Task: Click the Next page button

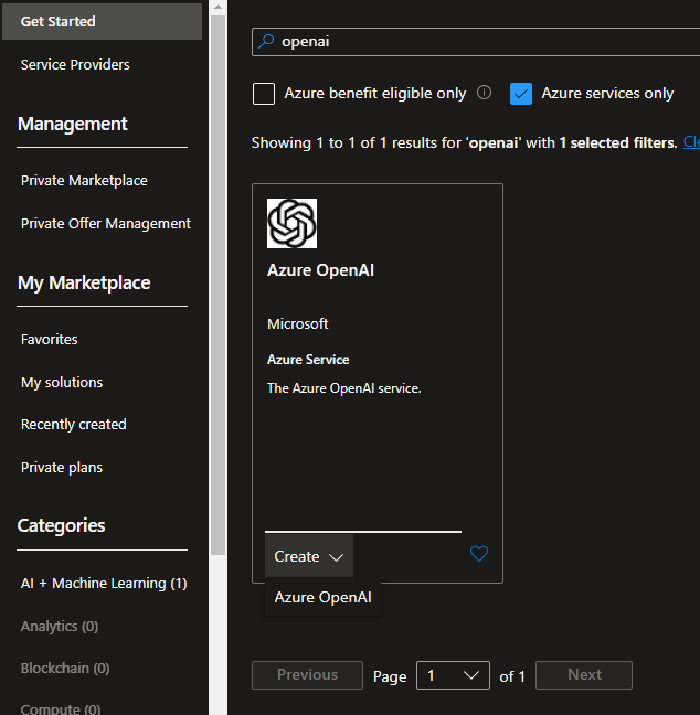Action: 584,675
